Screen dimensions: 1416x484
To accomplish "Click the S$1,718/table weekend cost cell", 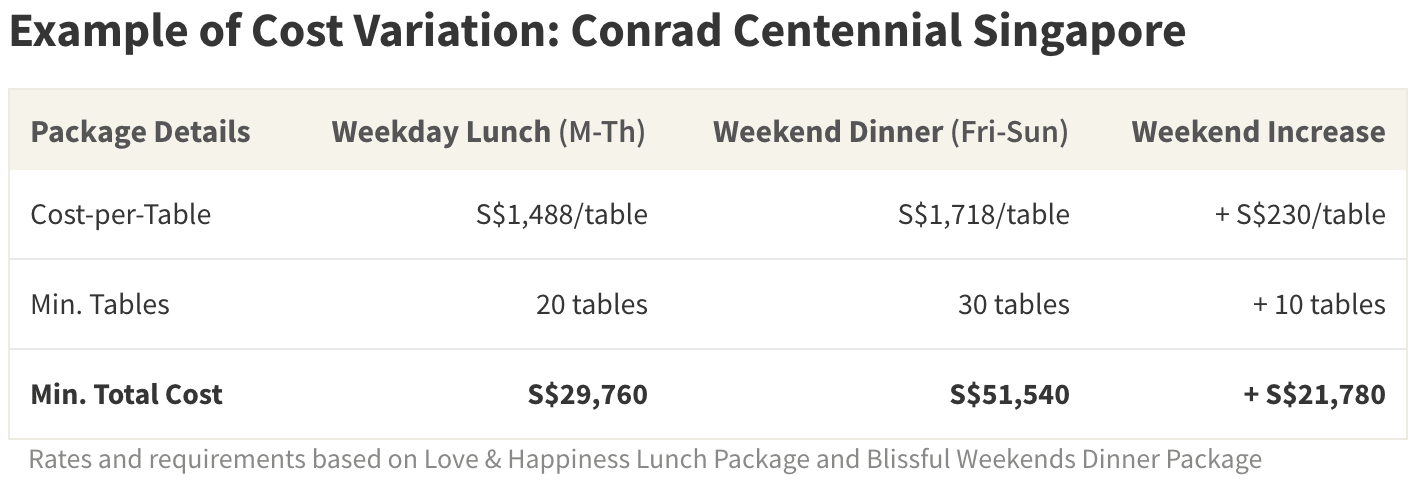I will 984,214.
